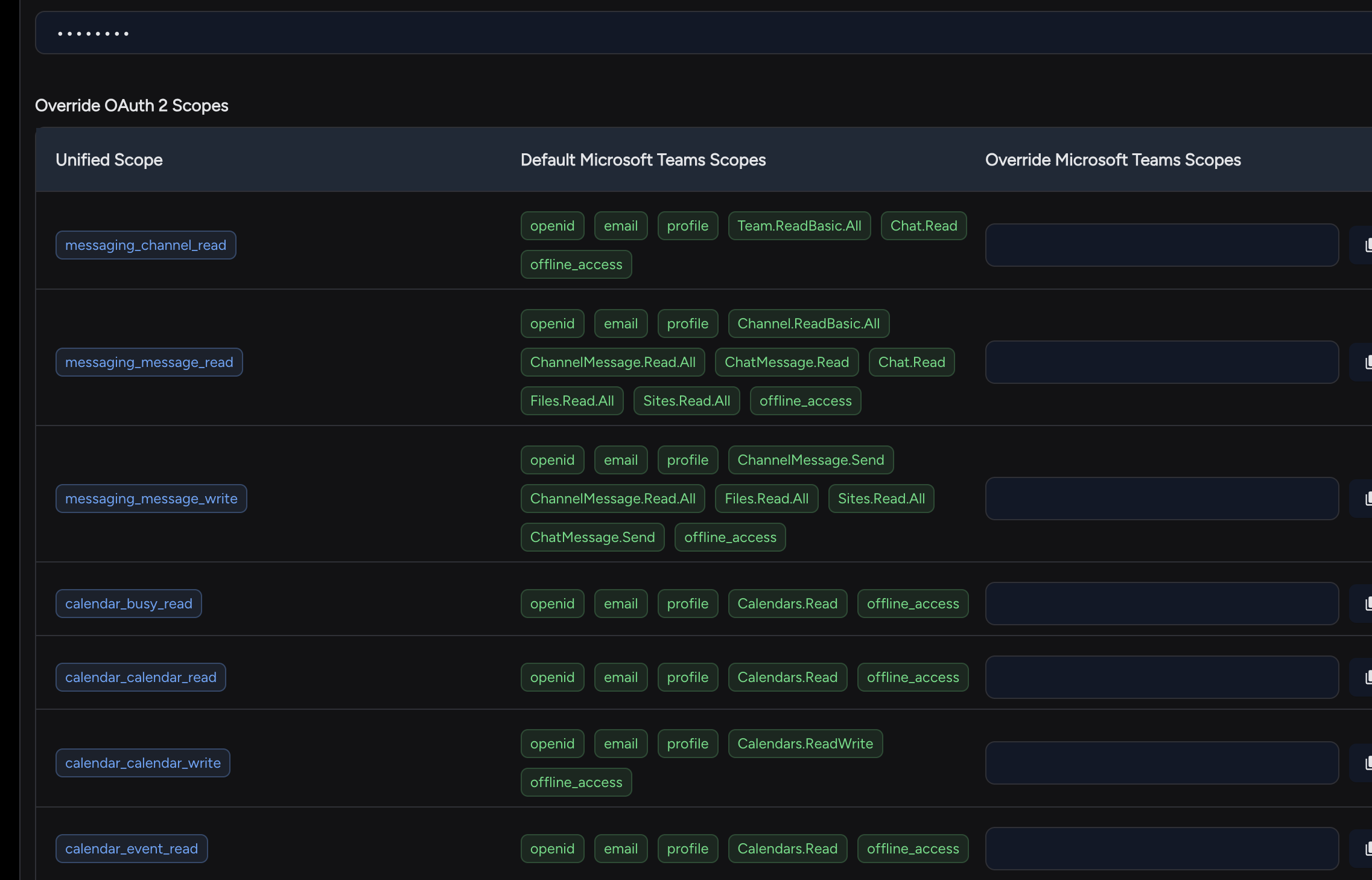Select the calendar_busy_read unified scope tag
This screenshot has height=880, width=1372.
click(x=129, y=604)
